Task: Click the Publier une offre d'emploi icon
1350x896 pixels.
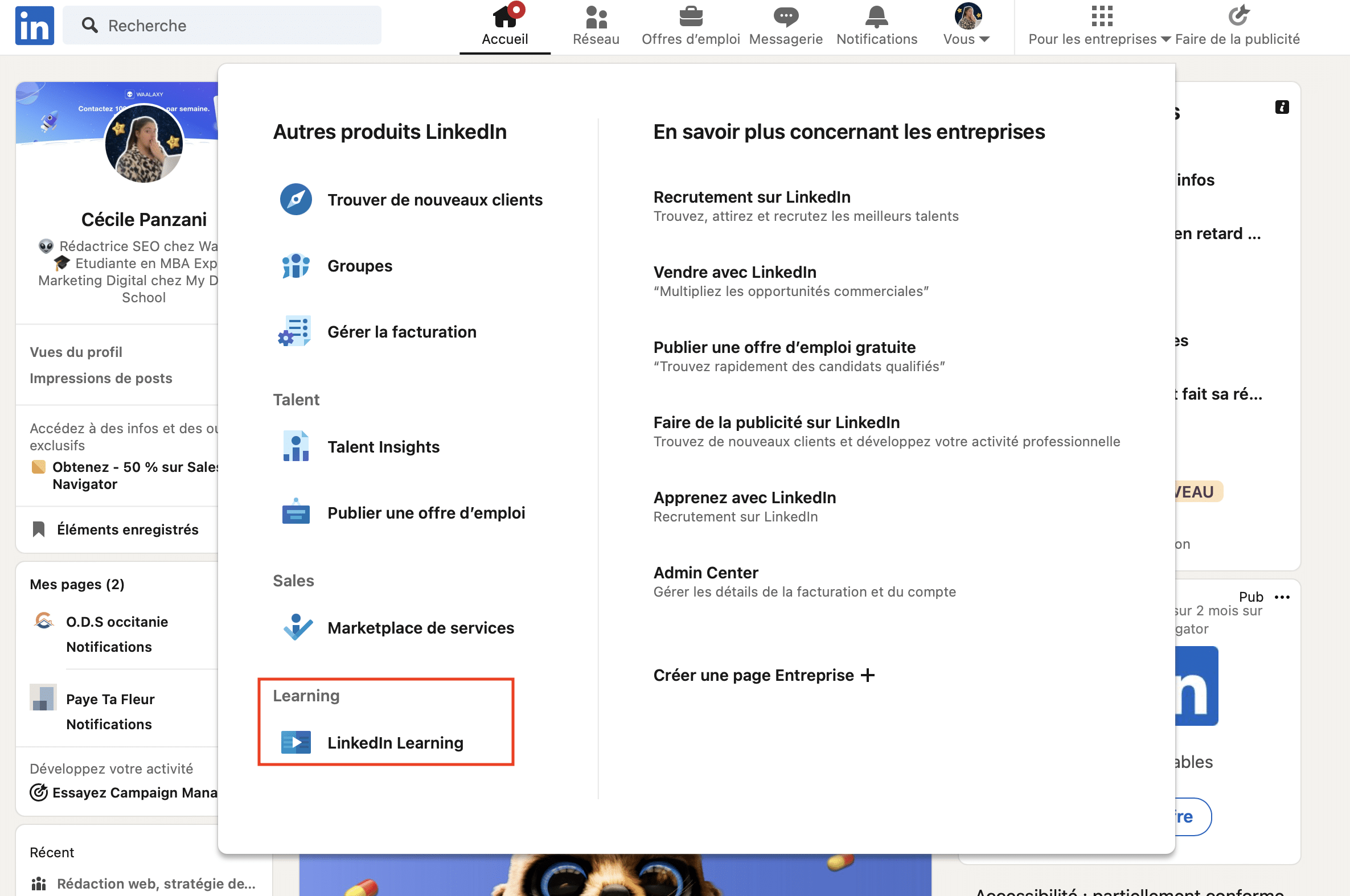Action: (295, 512)
